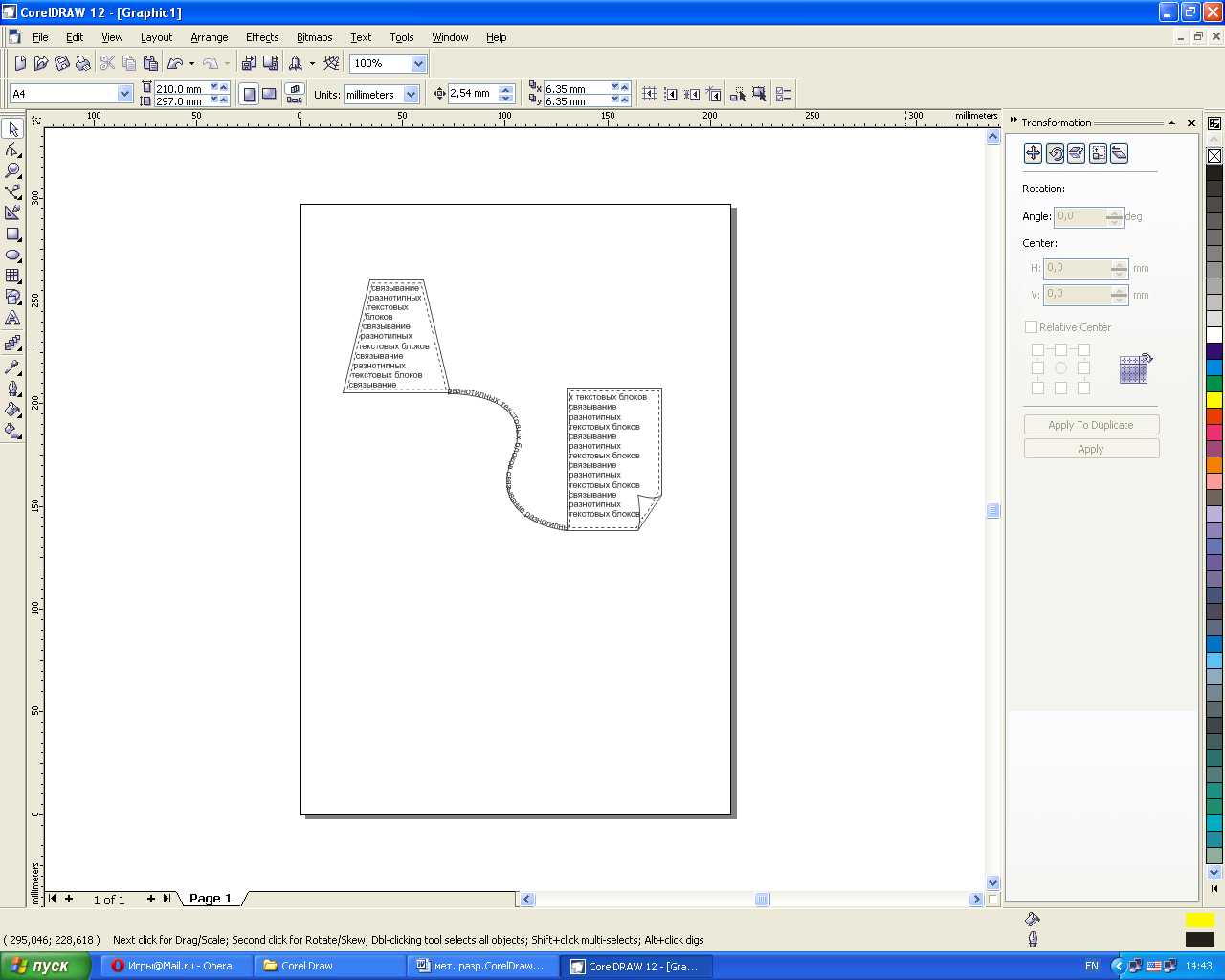
Task: Click the Apply button in Transformation
Action: point(1091,449)
